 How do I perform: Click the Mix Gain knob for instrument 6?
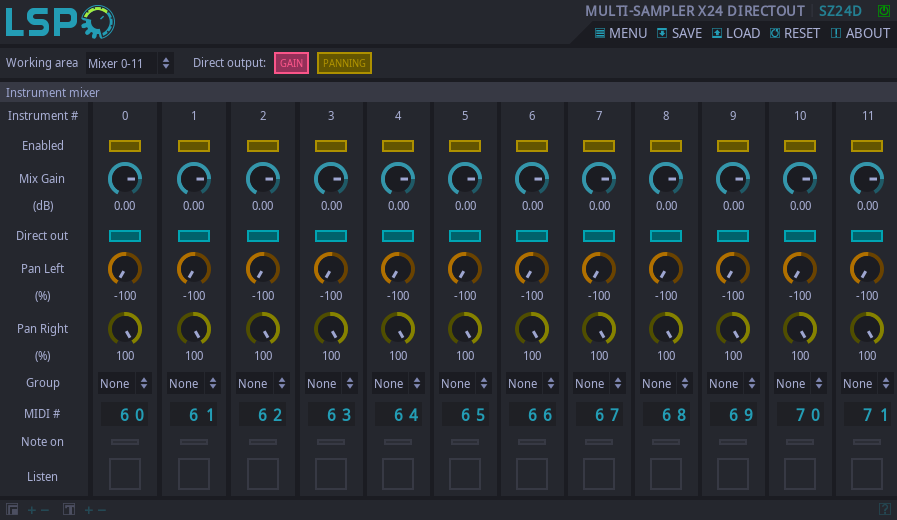click(532, 179)
